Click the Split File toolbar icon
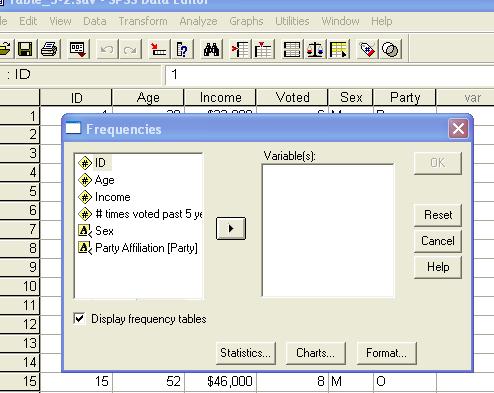Image resolution: width=494 pixels, height=393 pixels. pos(292,49)
